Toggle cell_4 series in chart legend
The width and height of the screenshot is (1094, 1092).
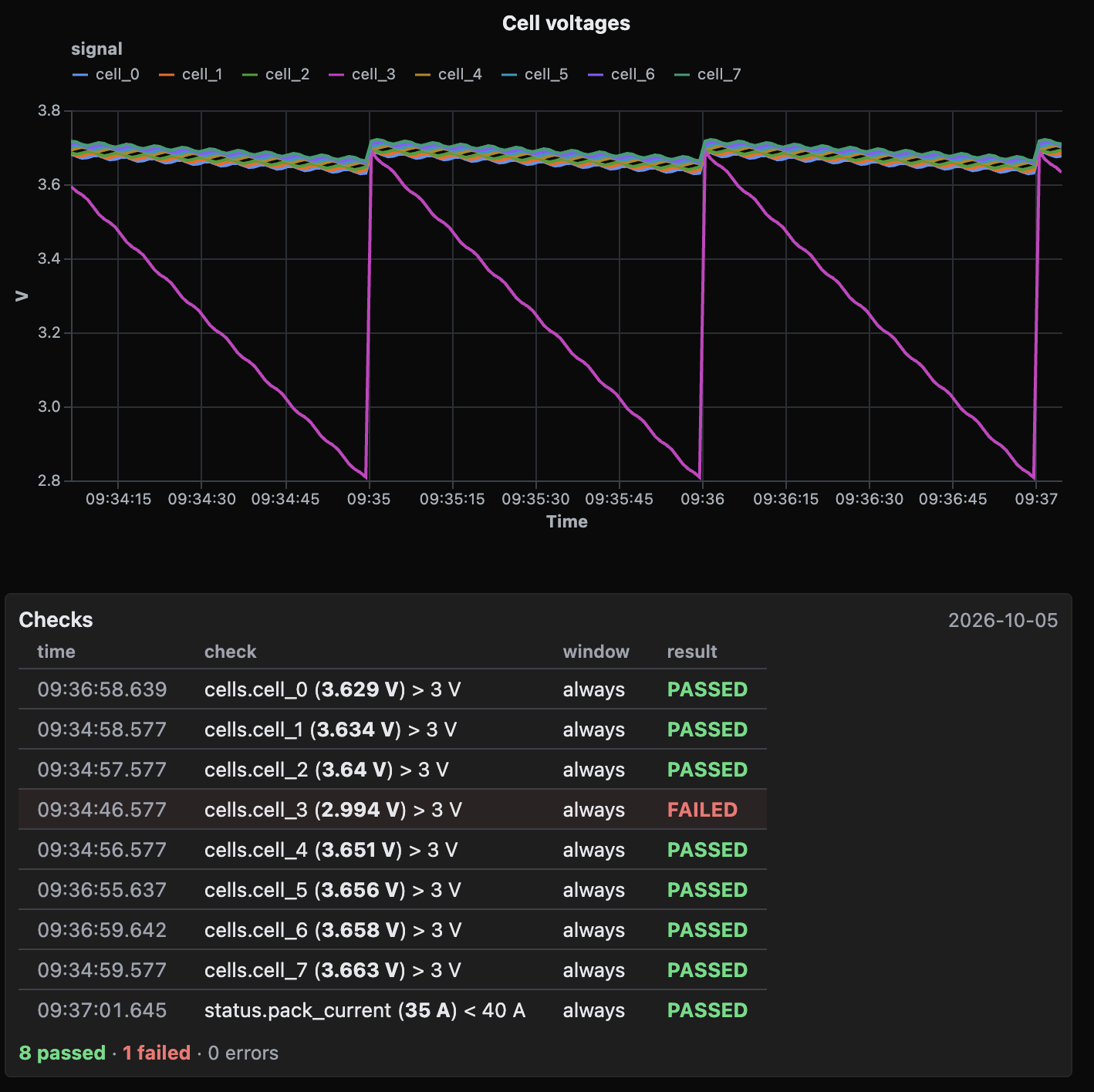(448, 74)
